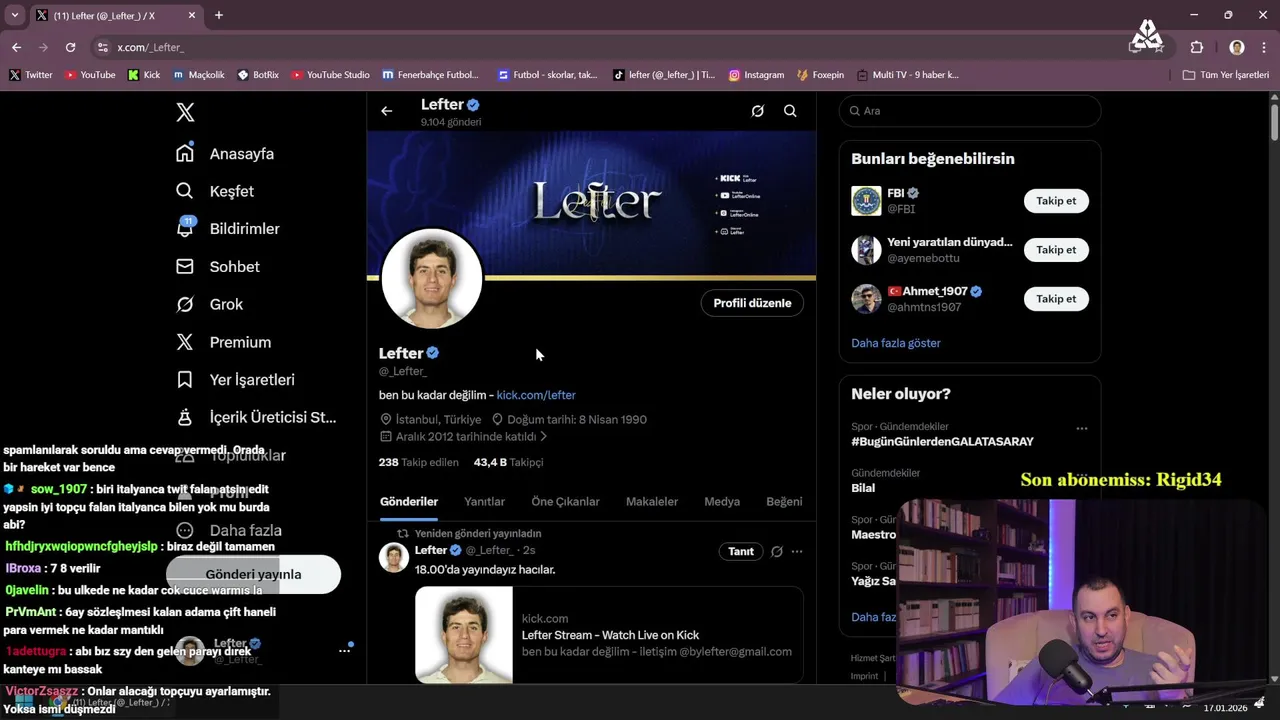
Task: Open the Chrome three-dot menu
Action: click(x=1264, y=47)
